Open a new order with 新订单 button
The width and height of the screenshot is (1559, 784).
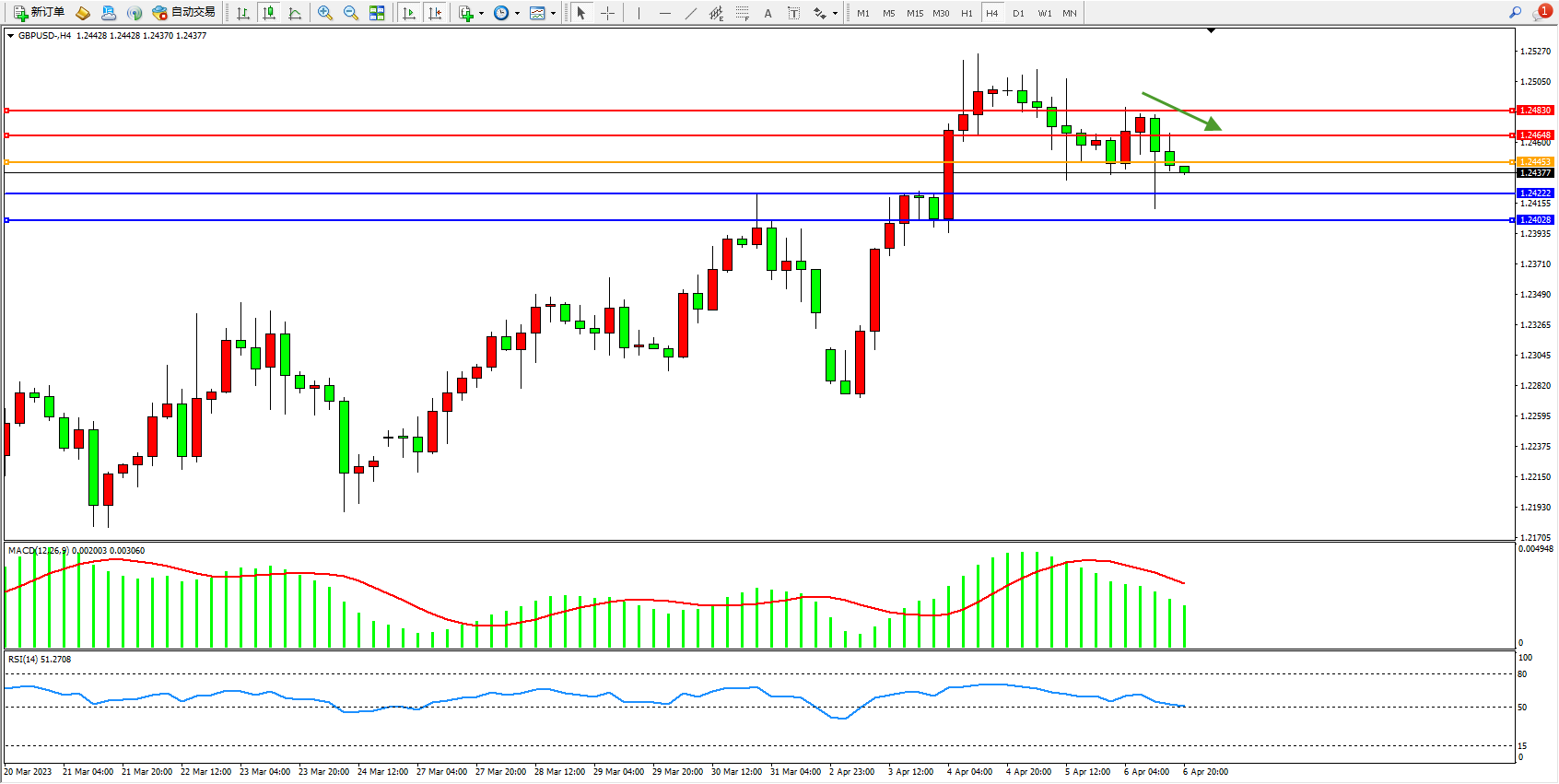(x=39, y=13)
